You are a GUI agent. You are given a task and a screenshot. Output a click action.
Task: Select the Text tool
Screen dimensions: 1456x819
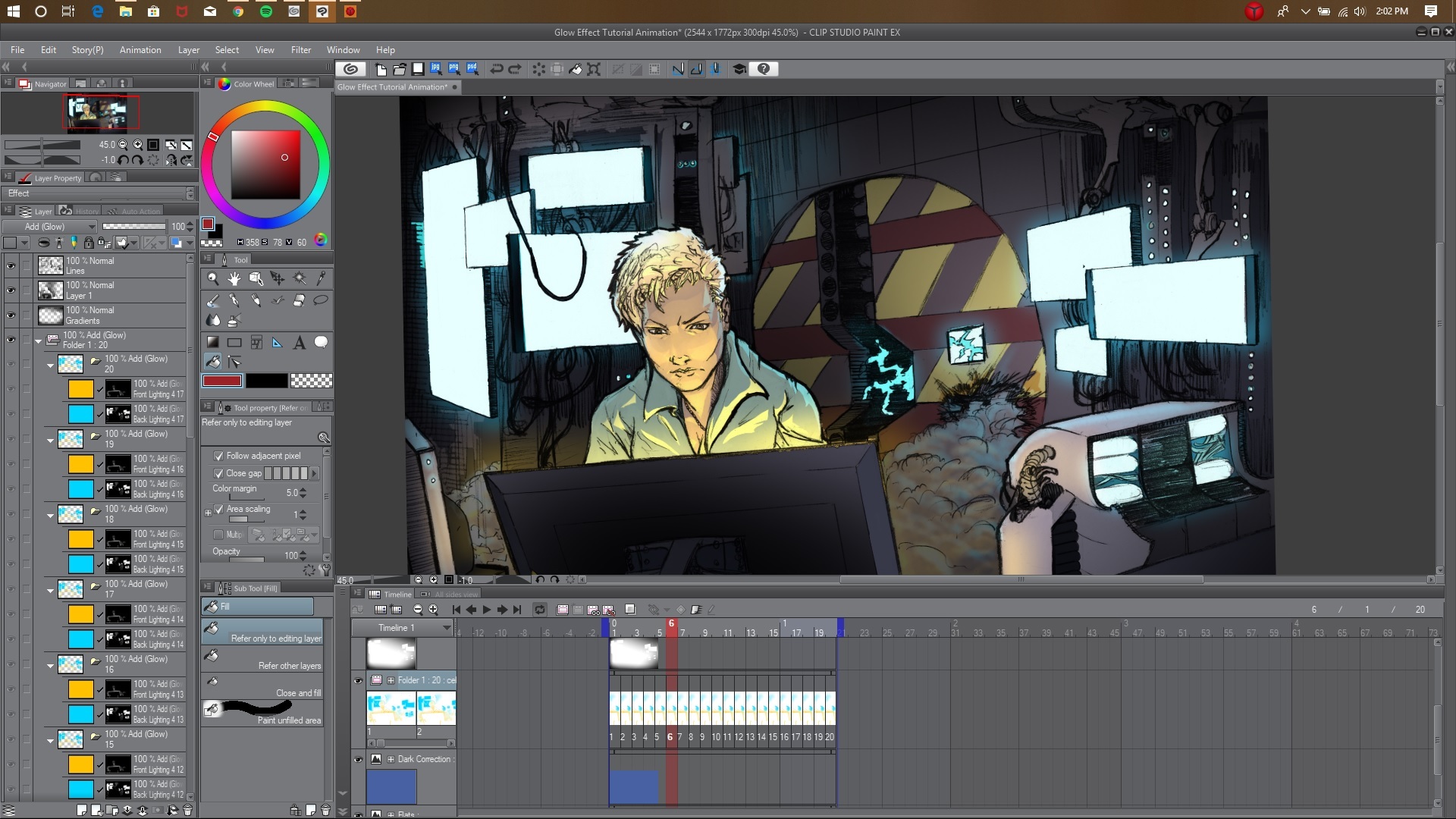[300, 343]
